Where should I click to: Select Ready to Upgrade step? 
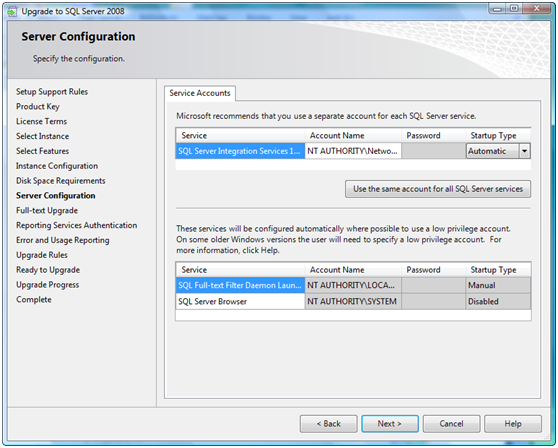48,270
